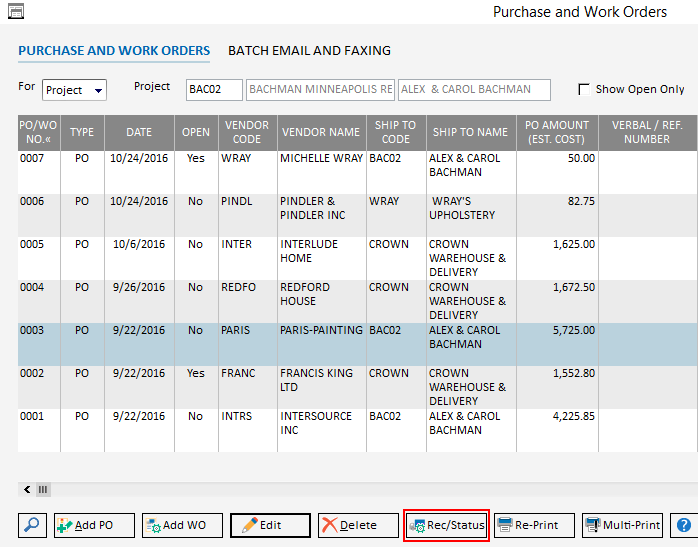Expand the For Project dropdown

(x=98, y=90)
